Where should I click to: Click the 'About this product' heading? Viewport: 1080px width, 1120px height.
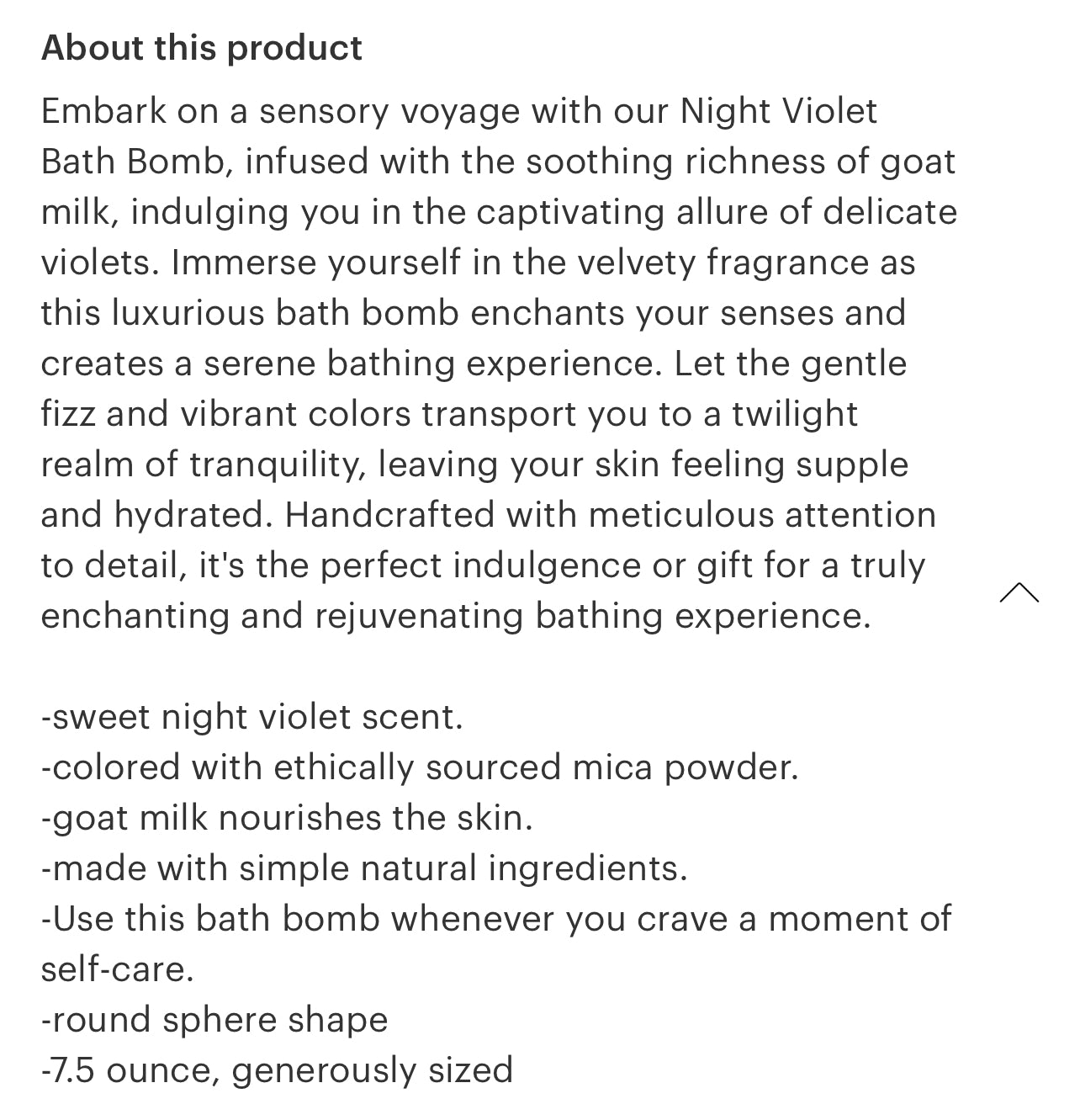(202, 48)
